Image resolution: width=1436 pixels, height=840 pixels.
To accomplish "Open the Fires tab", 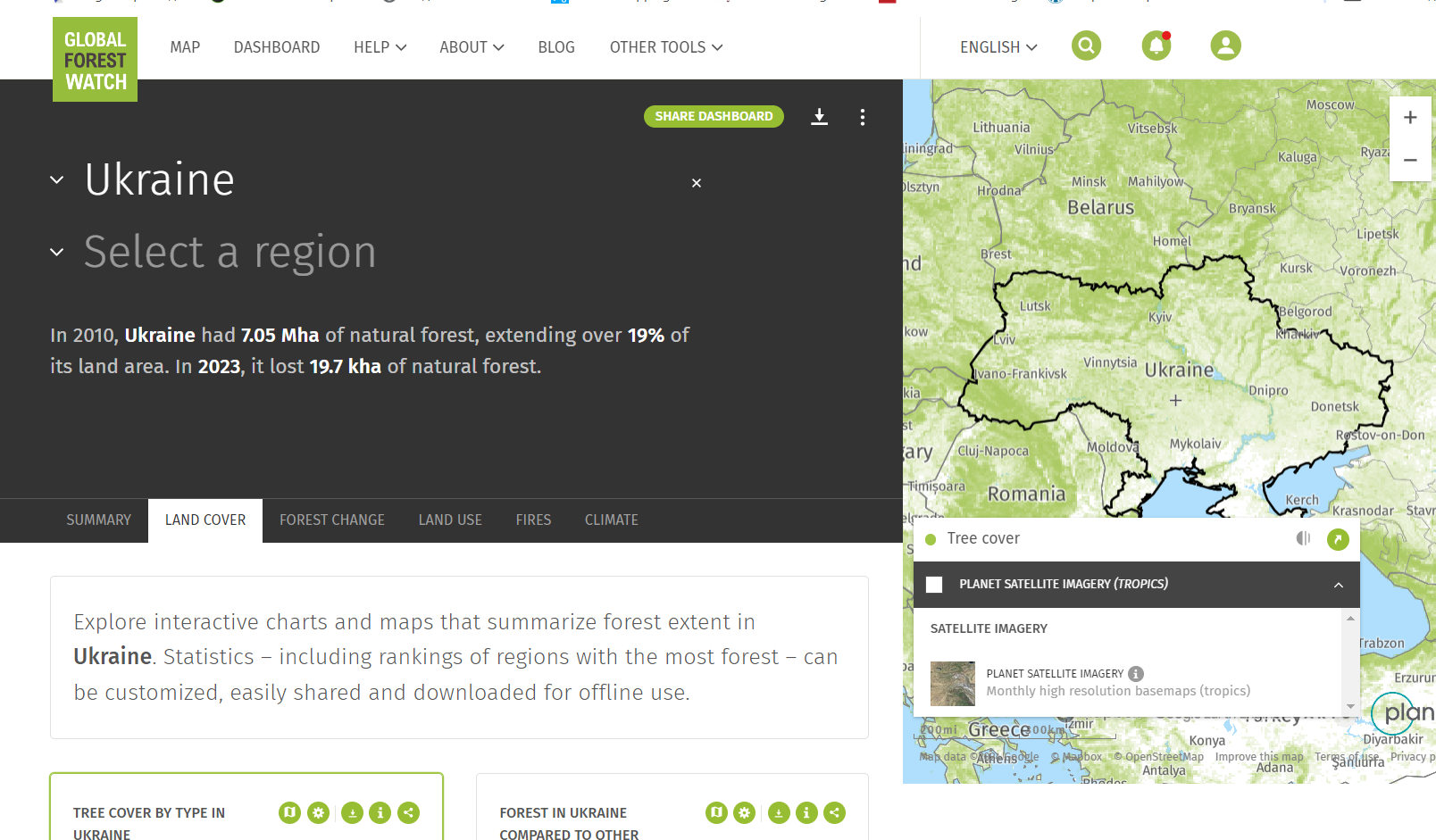I will tap(533, 520).
